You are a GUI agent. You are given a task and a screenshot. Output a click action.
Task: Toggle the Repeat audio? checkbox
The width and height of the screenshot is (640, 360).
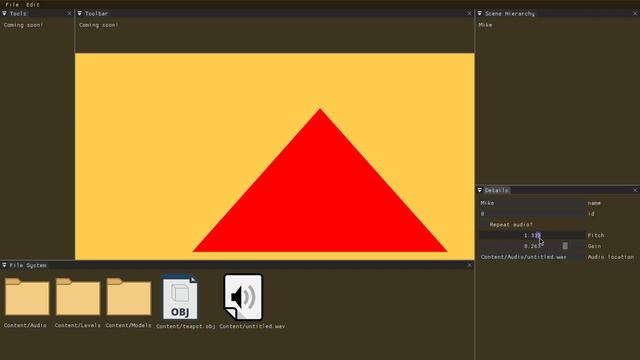pos(483,225)
